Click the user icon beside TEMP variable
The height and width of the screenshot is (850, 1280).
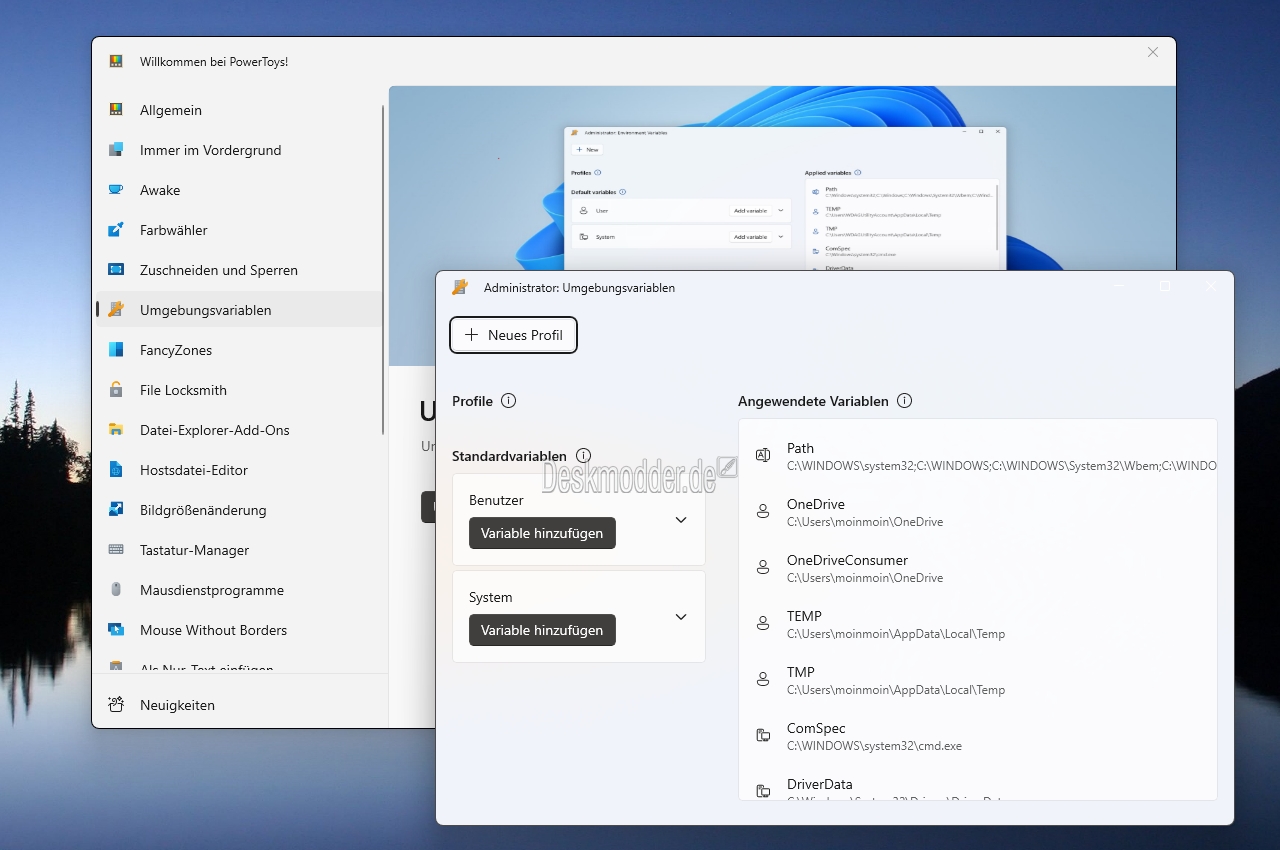763,623
